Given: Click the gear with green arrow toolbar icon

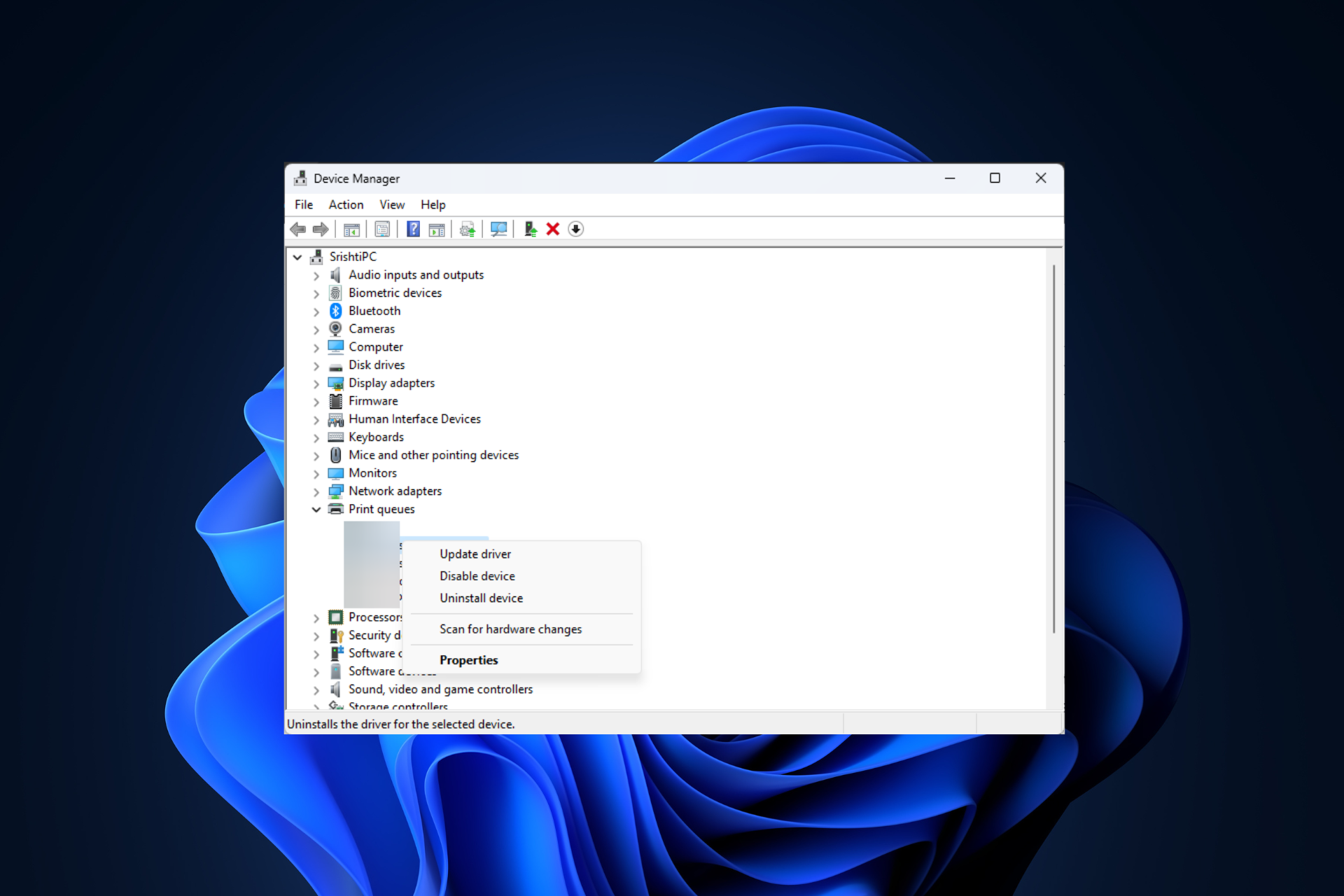Looking at the screenshot, I should click(468, 229).
